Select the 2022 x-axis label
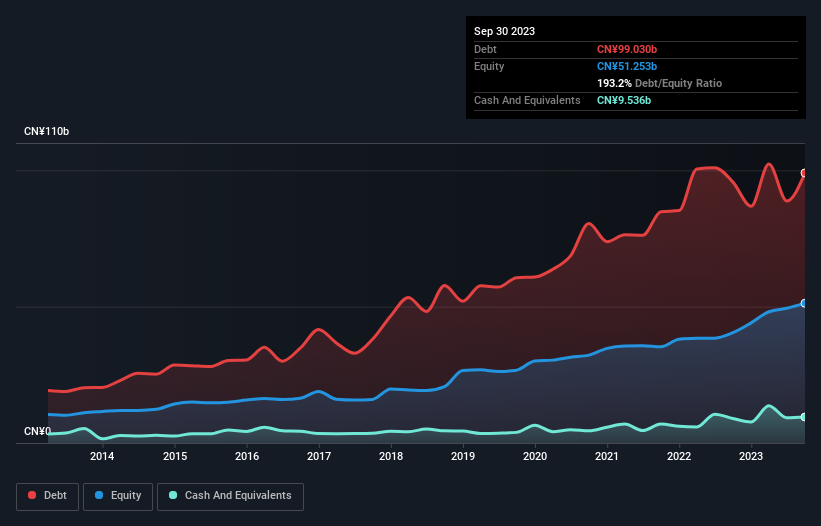 (679, 456)
